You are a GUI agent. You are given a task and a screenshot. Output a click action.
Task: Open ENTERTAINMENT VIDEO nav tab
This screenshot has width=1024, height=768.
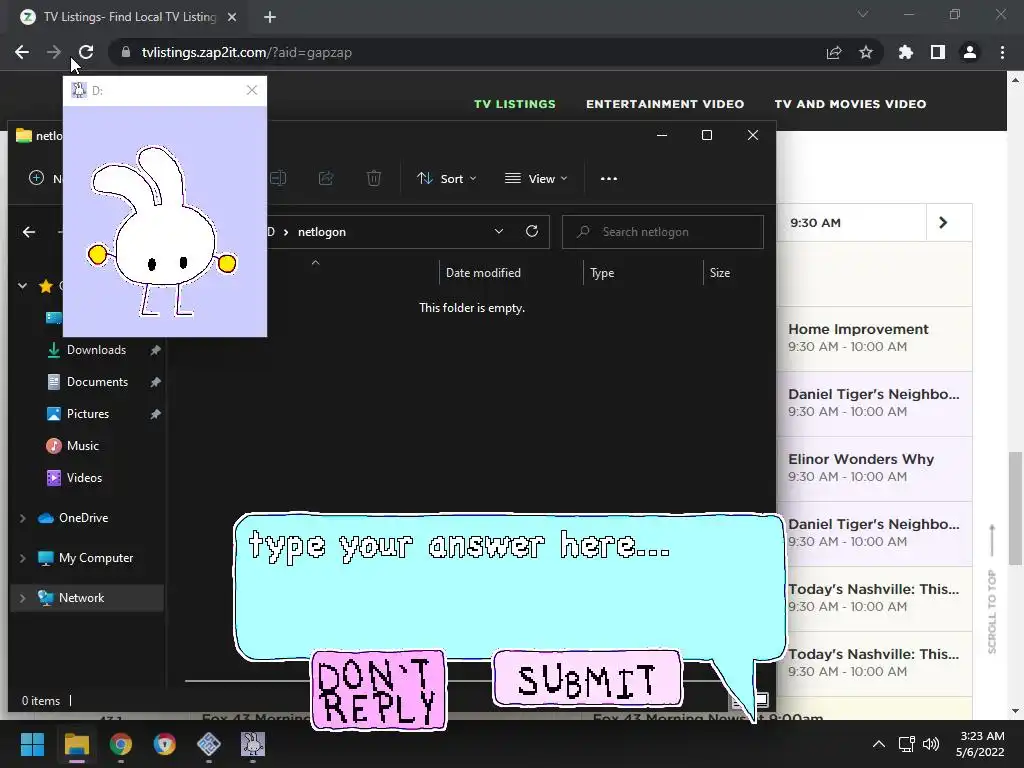click(665, 104)
